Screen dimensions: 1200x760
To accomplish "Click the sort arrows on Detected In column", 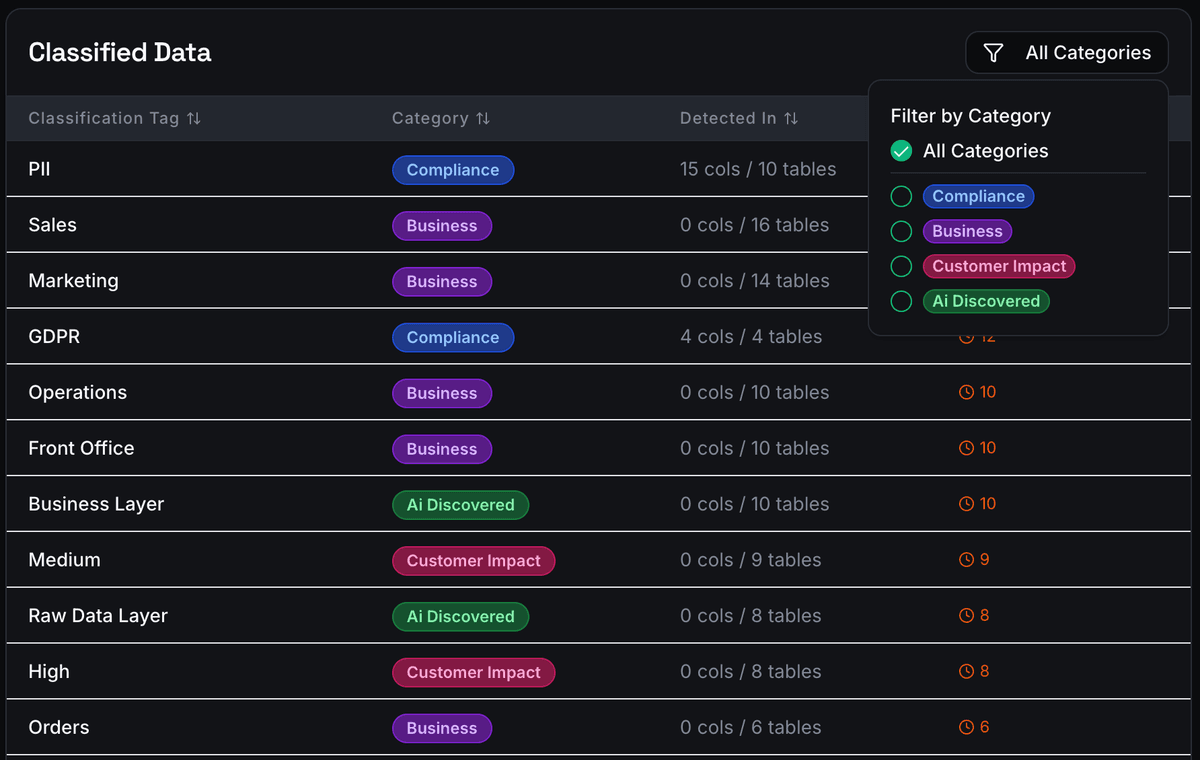I will click(x=792, y=118).
